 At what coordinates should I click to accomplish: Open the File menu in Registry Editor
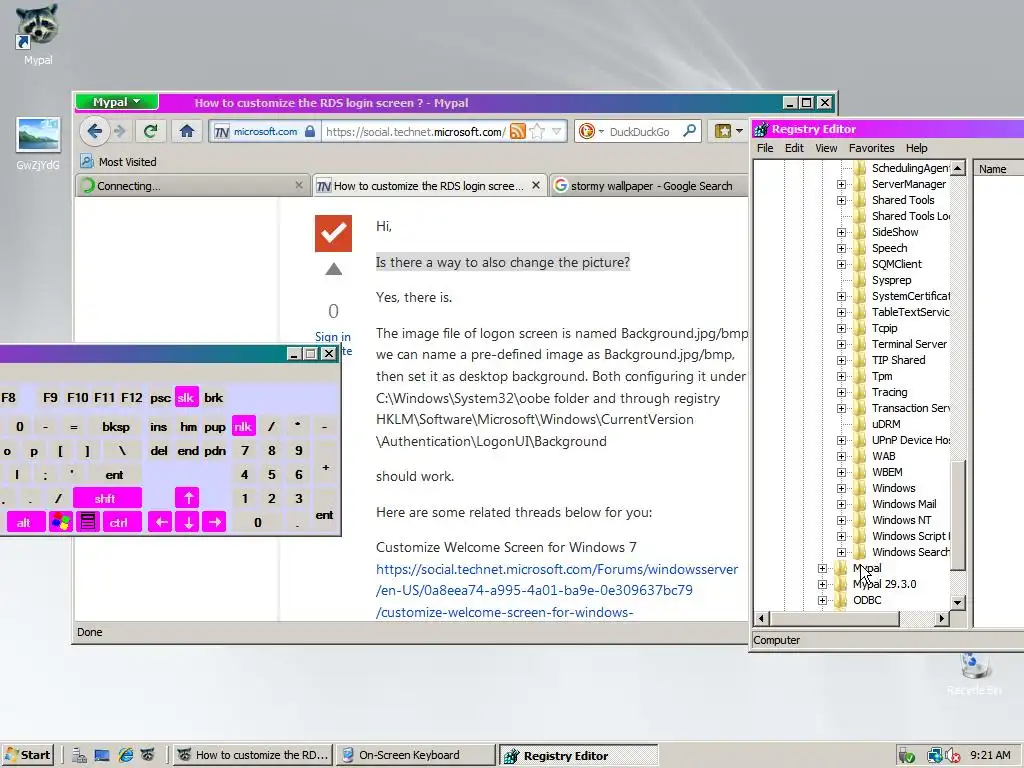click(765, 148)
